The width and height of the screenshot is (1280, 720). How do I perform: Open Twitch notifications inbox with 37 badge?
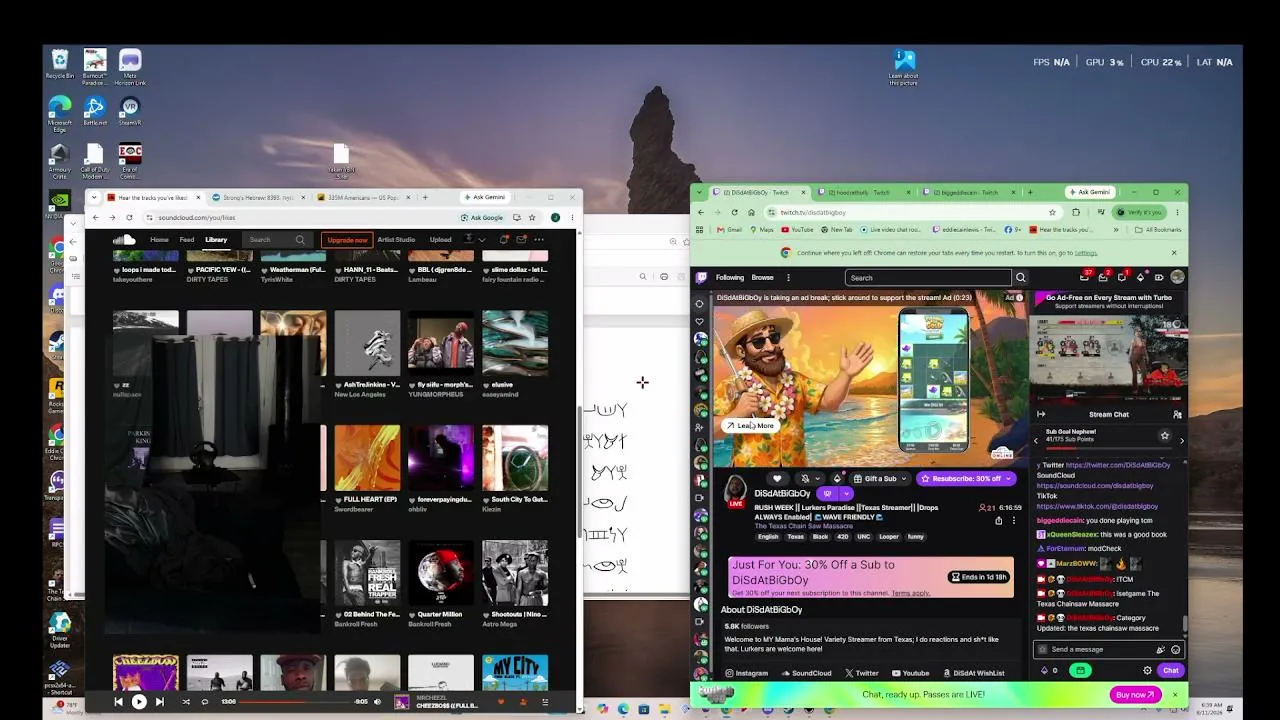pos(1085,277)
